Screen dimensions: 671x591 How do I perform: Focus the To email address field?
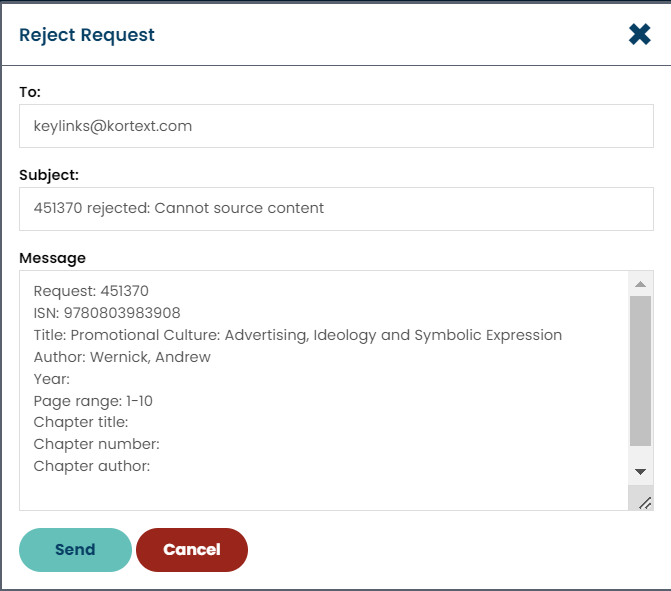coord(335,126)
